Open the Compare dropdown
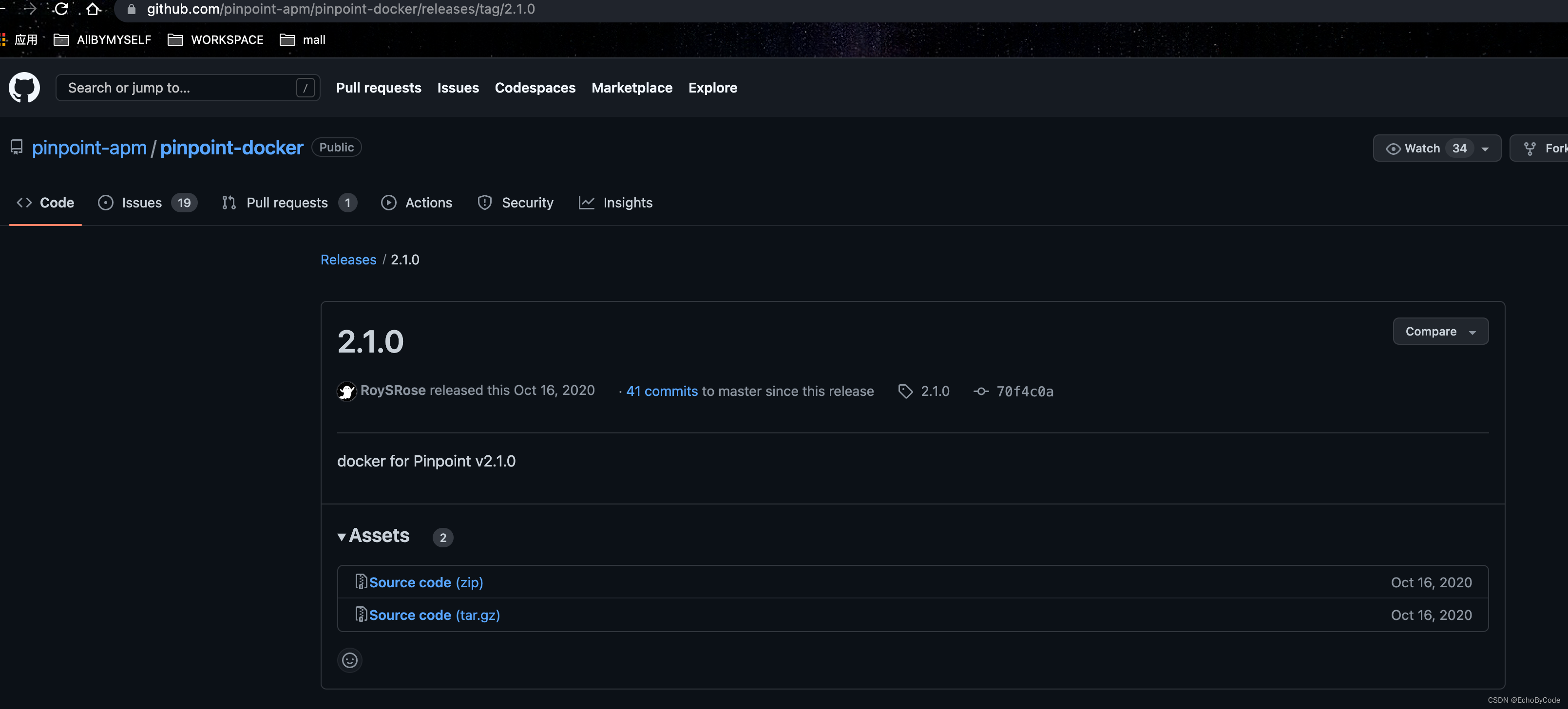 pyautogui.click(x=1440, y=332)
